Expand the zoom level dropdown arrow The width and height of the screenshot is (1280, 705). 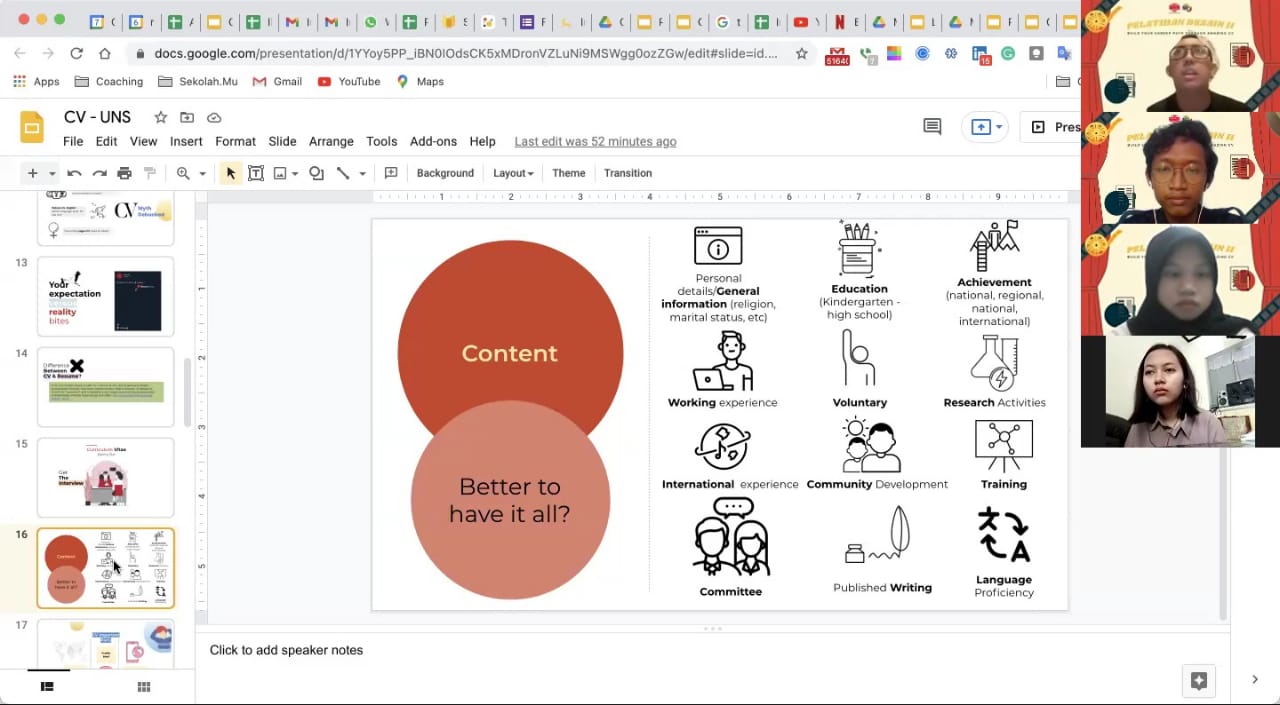click(202, 173)
